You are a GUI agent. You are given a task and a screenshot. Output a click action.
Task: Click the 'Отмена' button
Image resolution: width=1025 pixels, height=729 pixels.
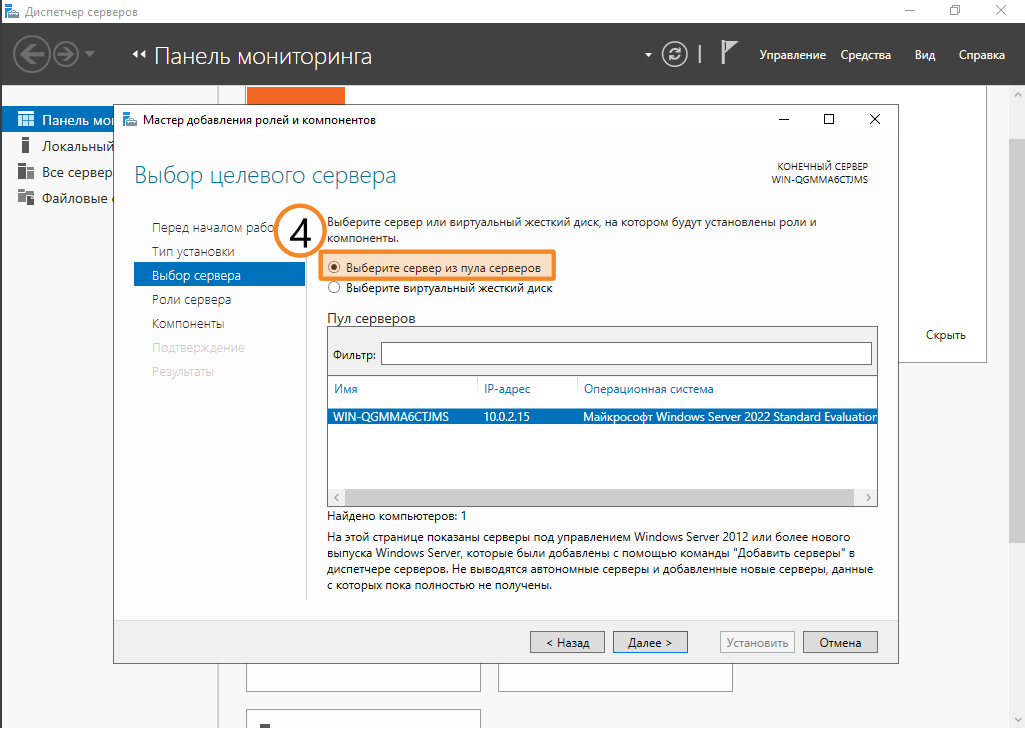pyautogui.click(x=840, y=642)
